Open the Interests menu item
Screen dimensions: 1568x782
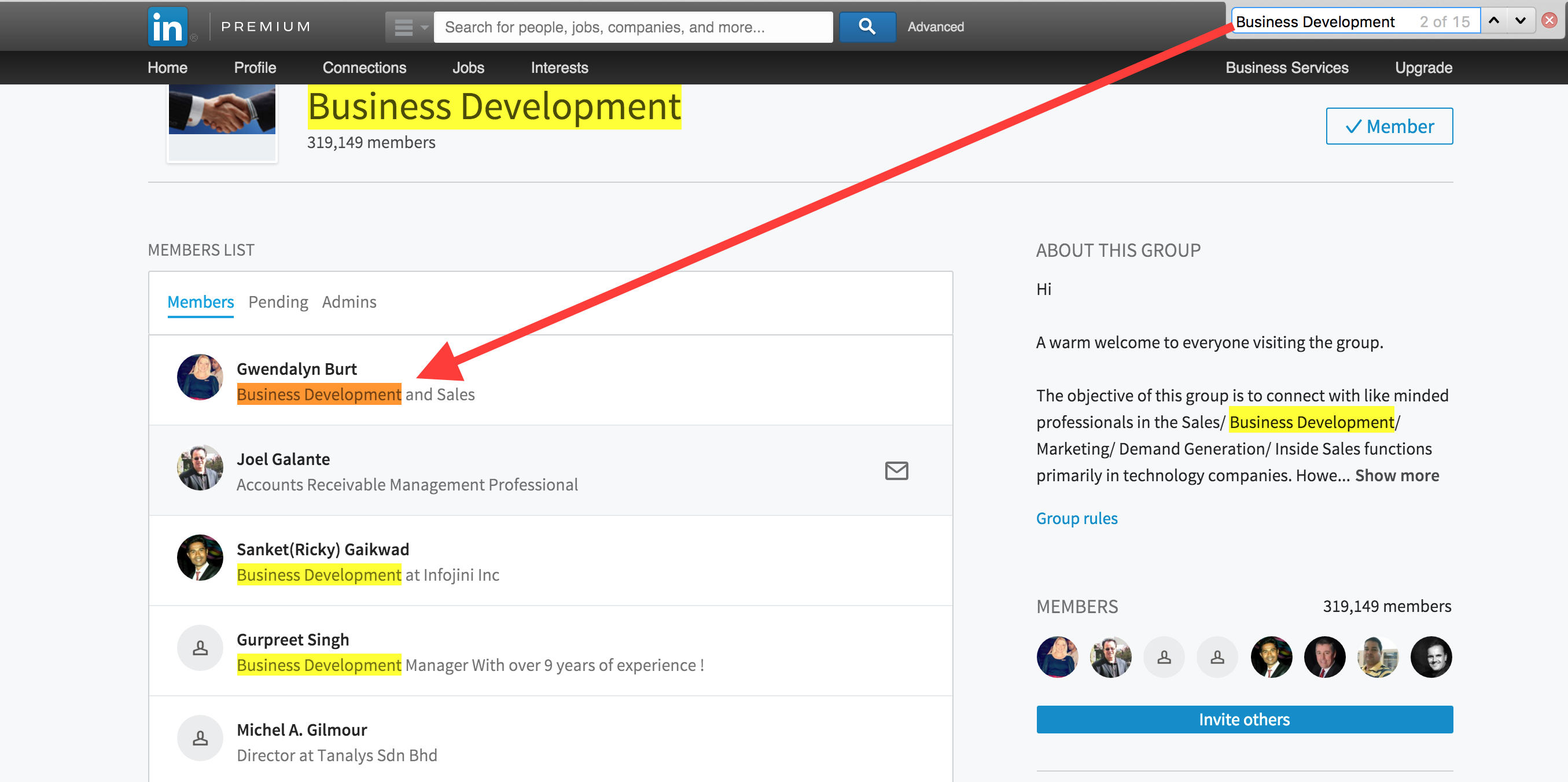coord(560,68)
